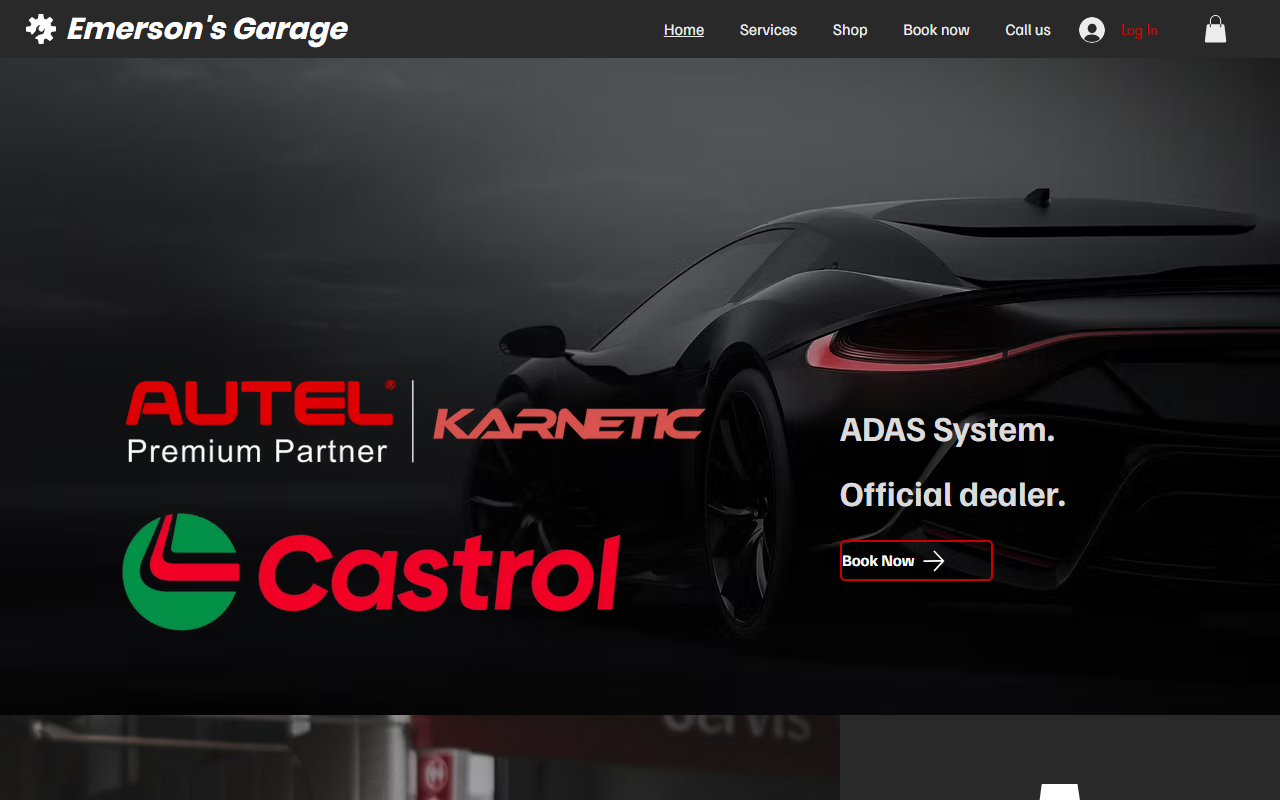1280x800 pixels.
Task: Click the Castrol green circle emblem
Action: click(x=181, y=572)
